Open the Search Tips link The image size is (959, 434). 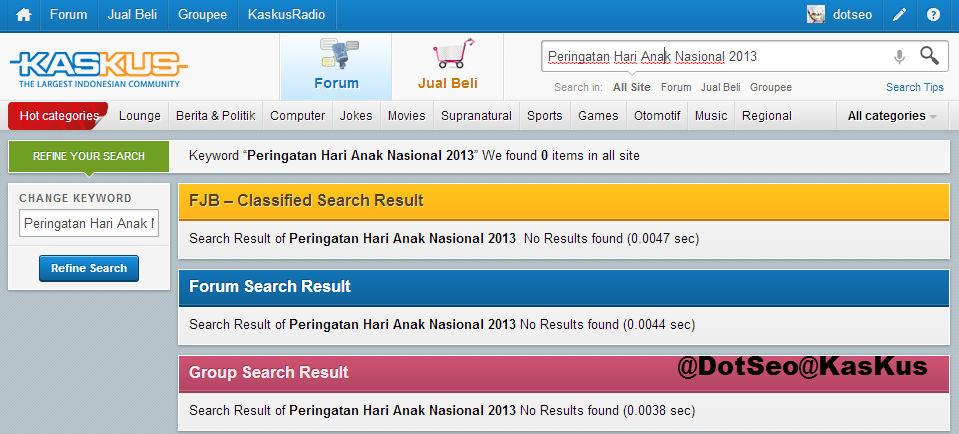(x=914, y=87)
